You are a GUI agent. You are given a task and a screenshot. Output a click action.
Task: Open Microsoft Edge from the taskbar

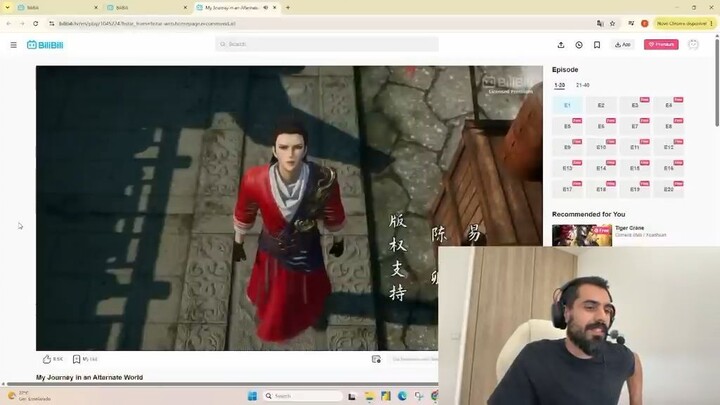point(402,396)
